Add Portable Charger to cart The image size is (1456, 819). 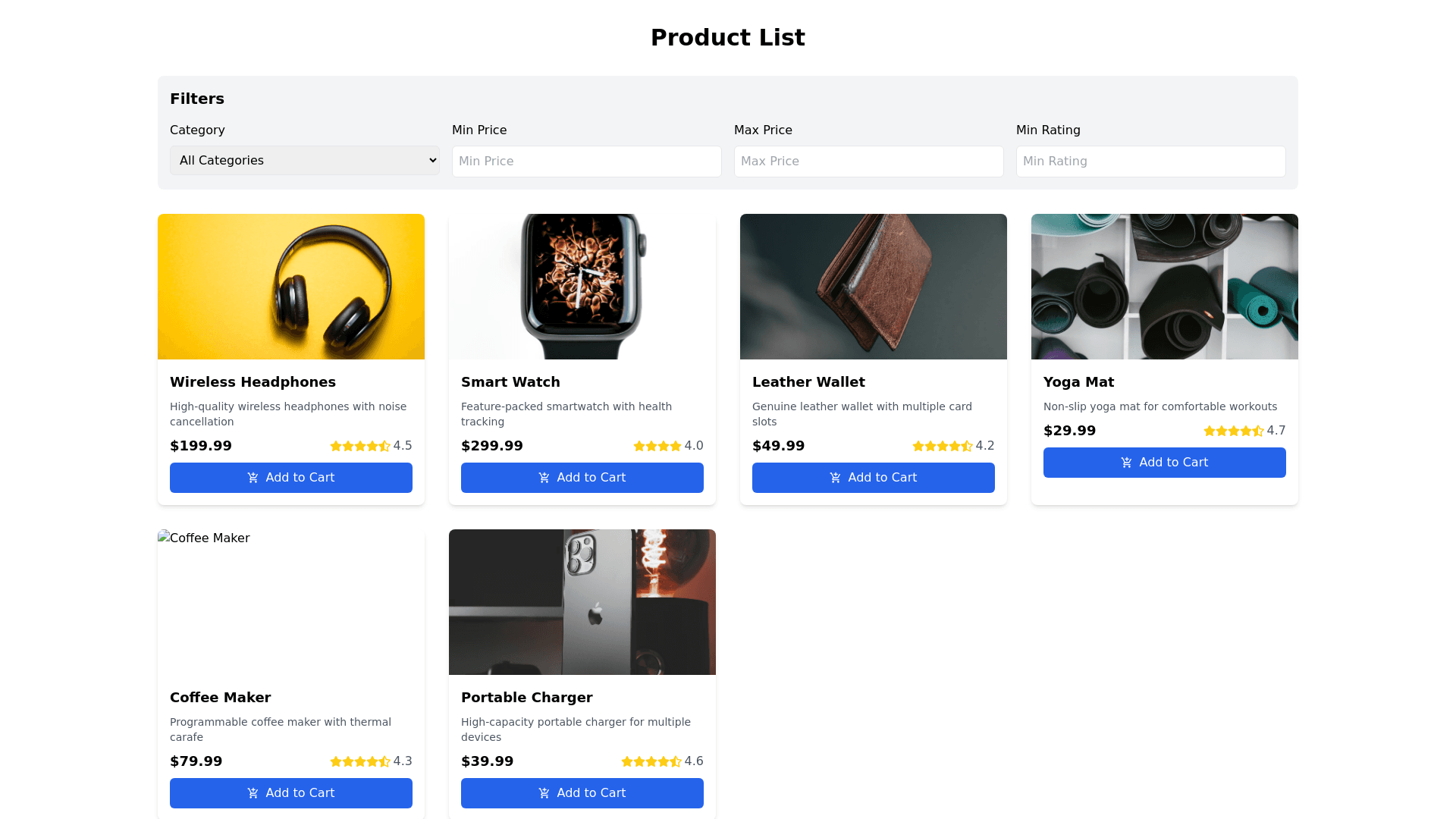click(x=582, y=793)
